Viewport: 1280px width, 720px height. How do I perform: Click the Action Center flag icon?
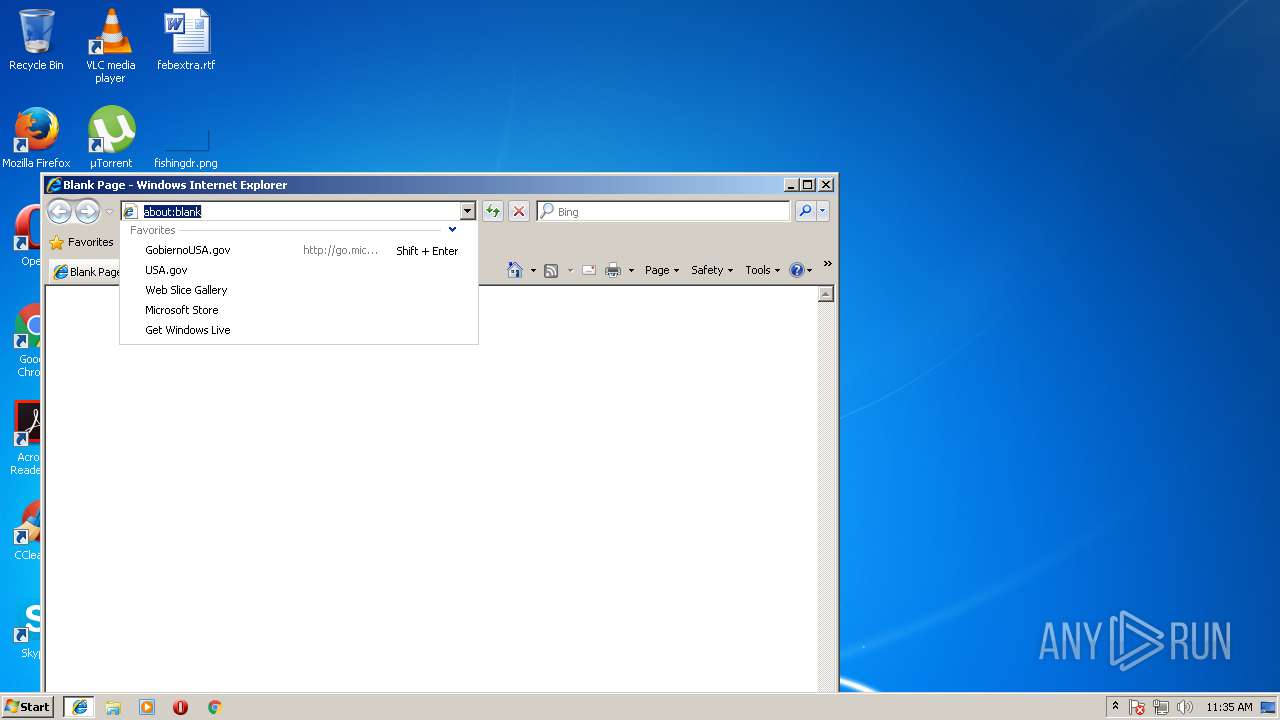pos(1137,707)
